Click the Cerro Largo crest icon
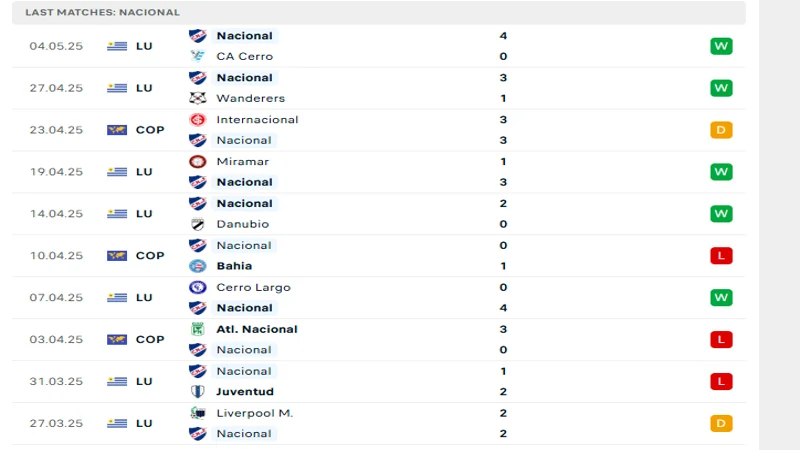 click(x=197, y=287)
